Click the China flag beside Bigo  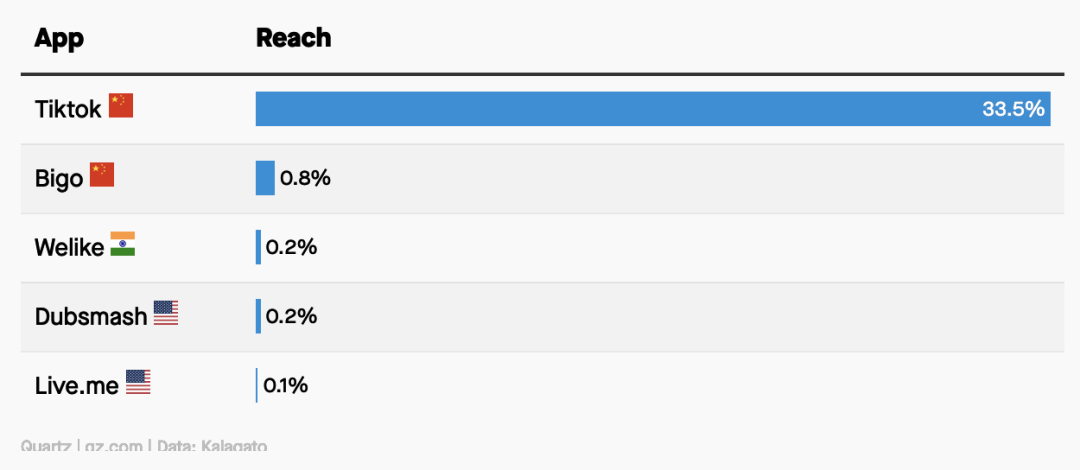[102, 174]
